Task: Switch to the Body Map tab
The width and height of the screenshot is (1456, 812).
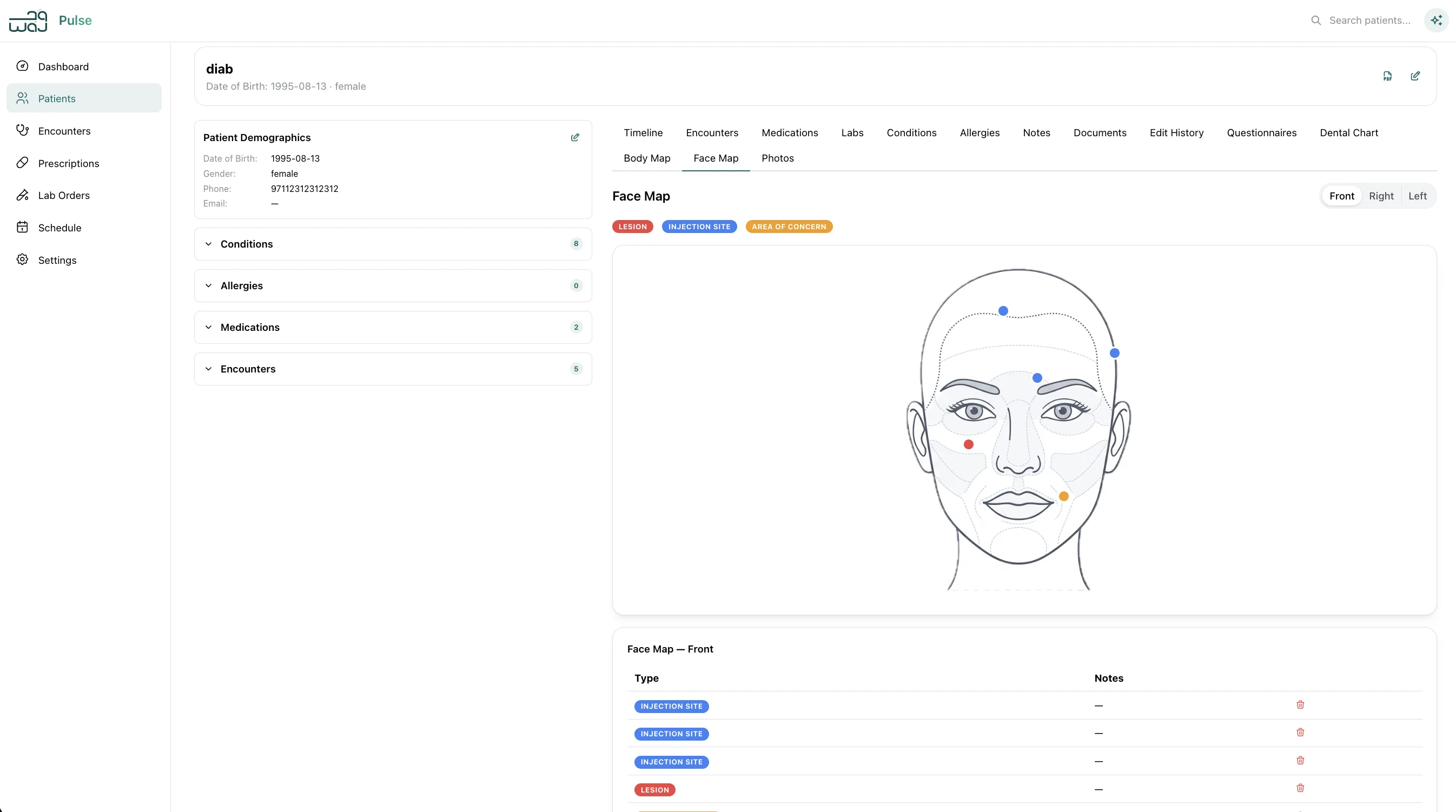Action: pyautogui.click(x=647, y=158)
